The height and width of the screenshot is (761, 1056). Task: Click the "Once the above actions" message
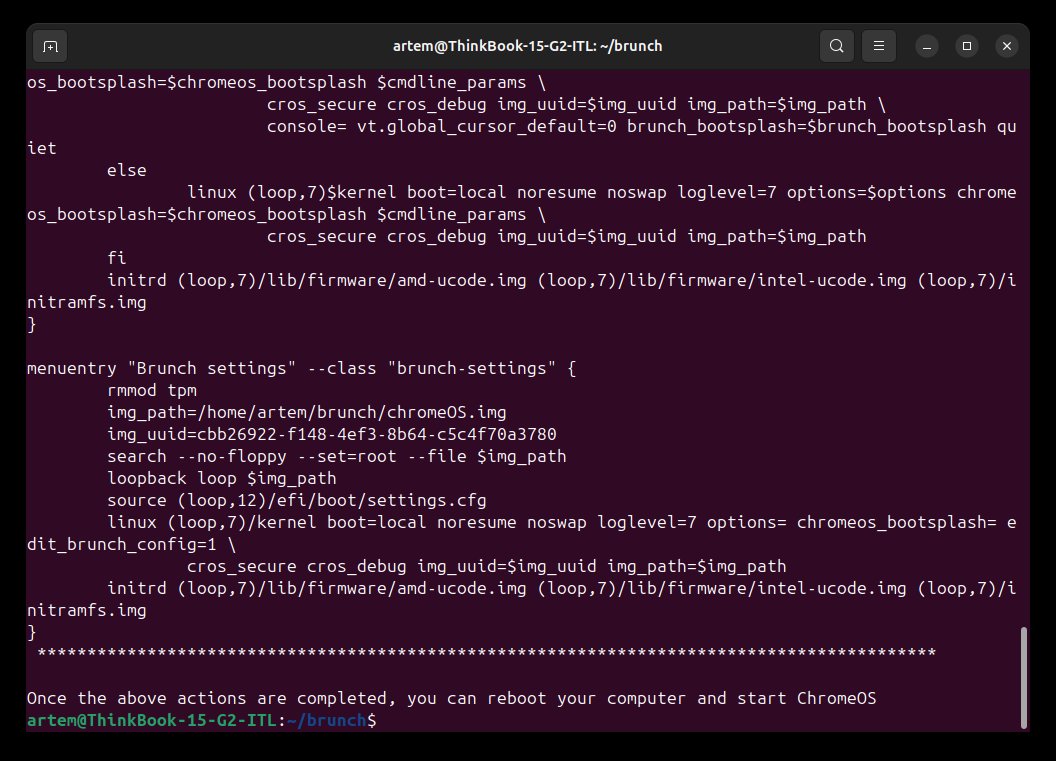[x=450, y=698]
